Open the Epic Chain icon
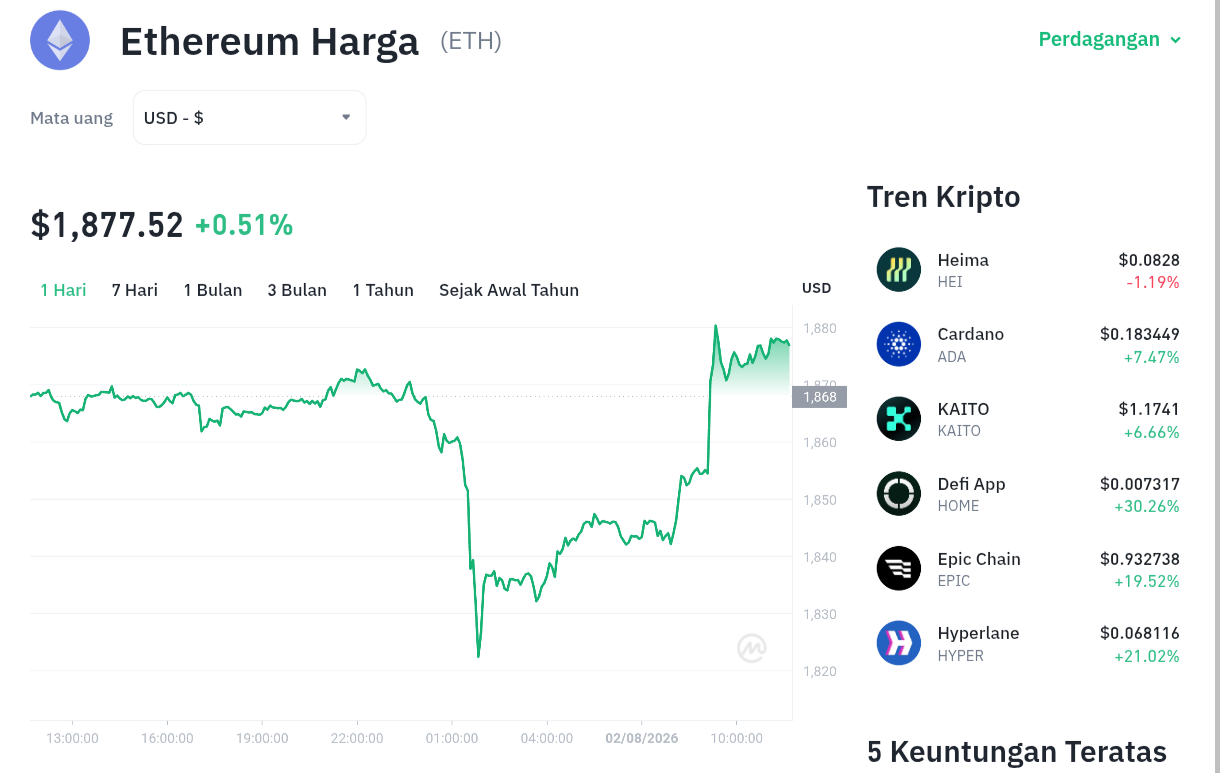Image resolution: width=1220 pixels, height=773 pixels. 898,568
